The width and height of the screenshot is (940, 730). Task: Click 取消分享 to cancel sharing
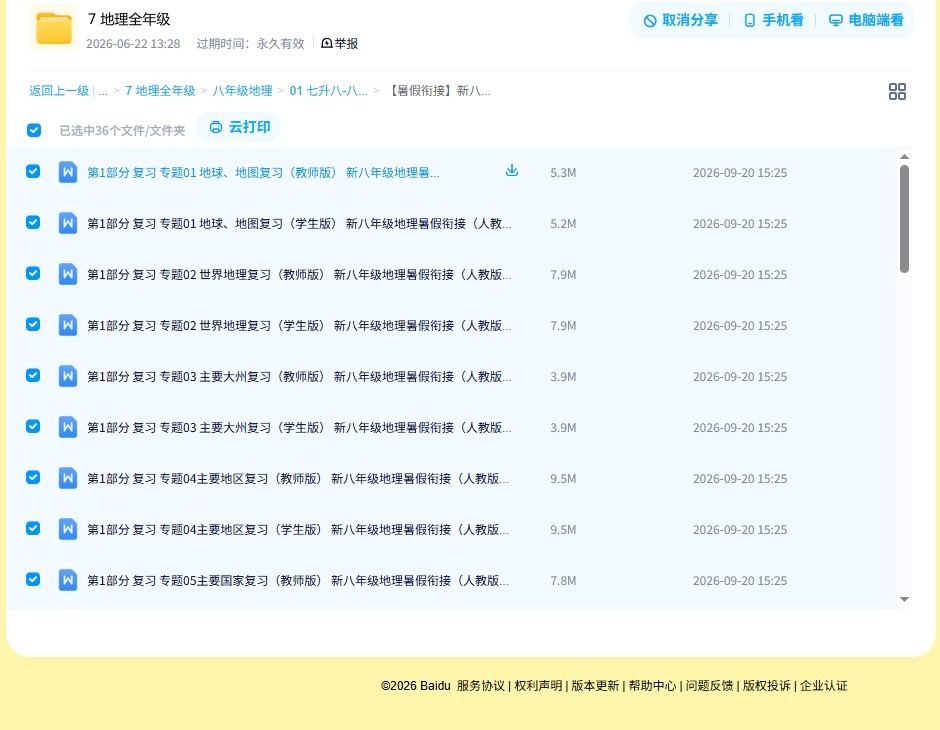[680, 20]
